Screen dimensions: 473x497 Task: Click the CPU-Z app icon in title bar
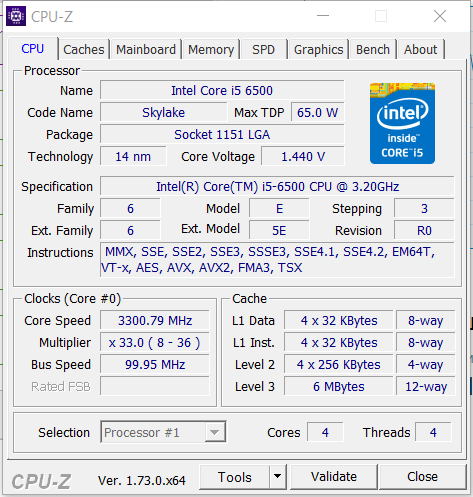(x=16, y=16)
